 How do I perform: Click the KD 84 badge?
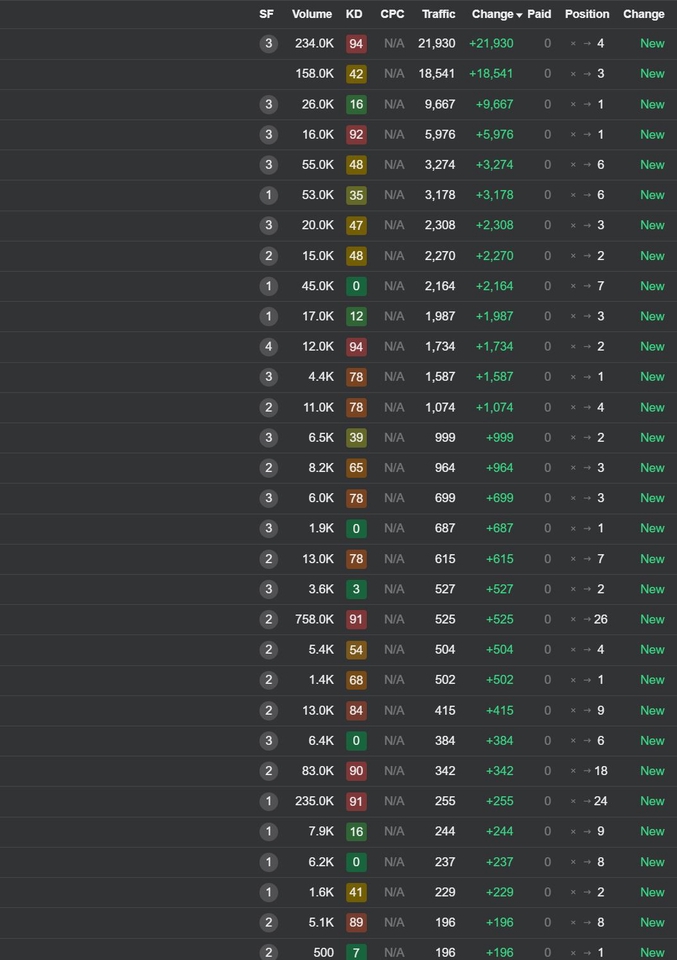[x=356, y=710]
